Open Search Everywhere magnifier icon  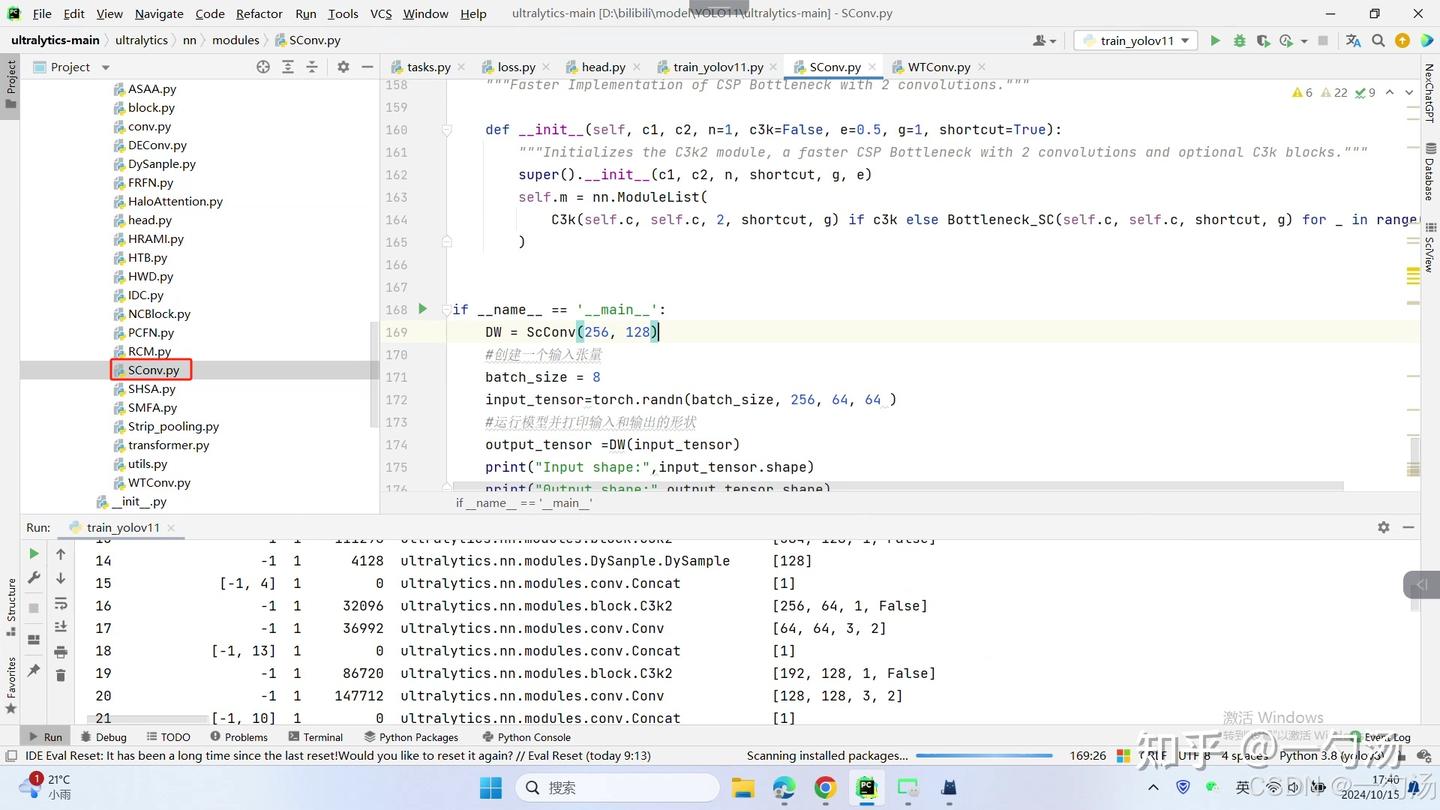pos(1378,41)
